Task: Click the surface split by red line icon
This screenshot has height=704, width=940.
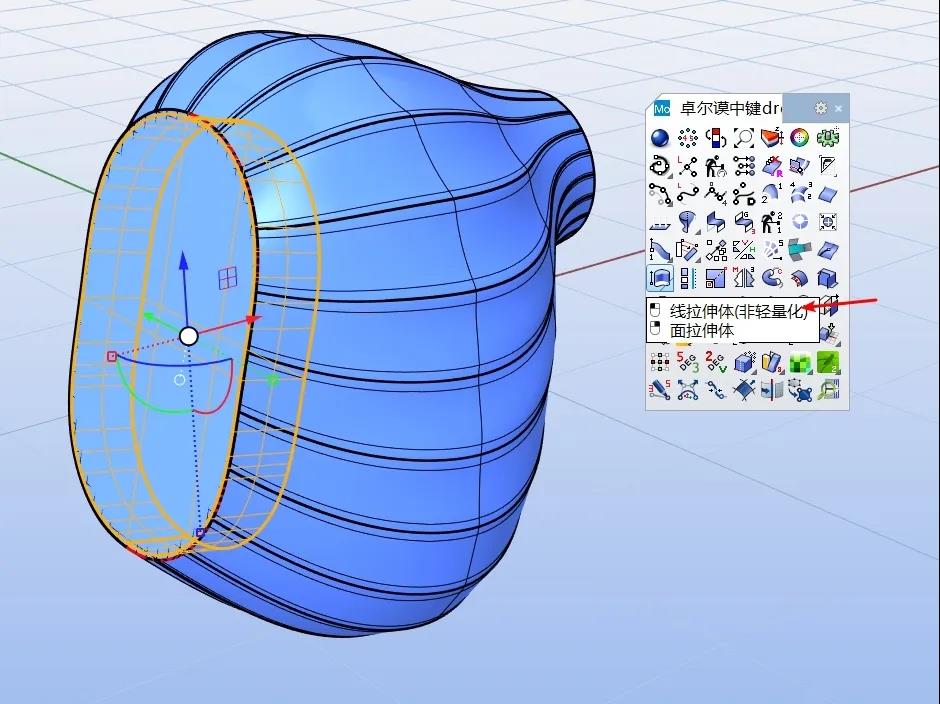Action: click(772, 390)
